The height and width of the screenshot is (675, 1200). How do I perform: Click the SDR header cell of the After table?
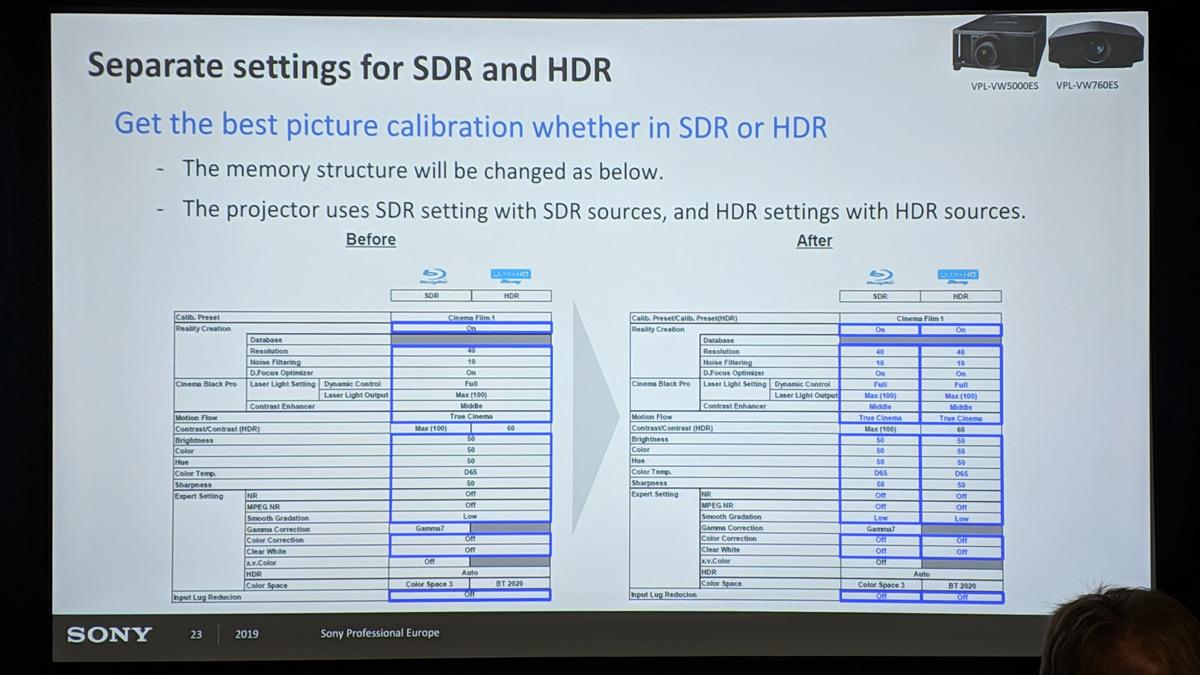(880, 296)
